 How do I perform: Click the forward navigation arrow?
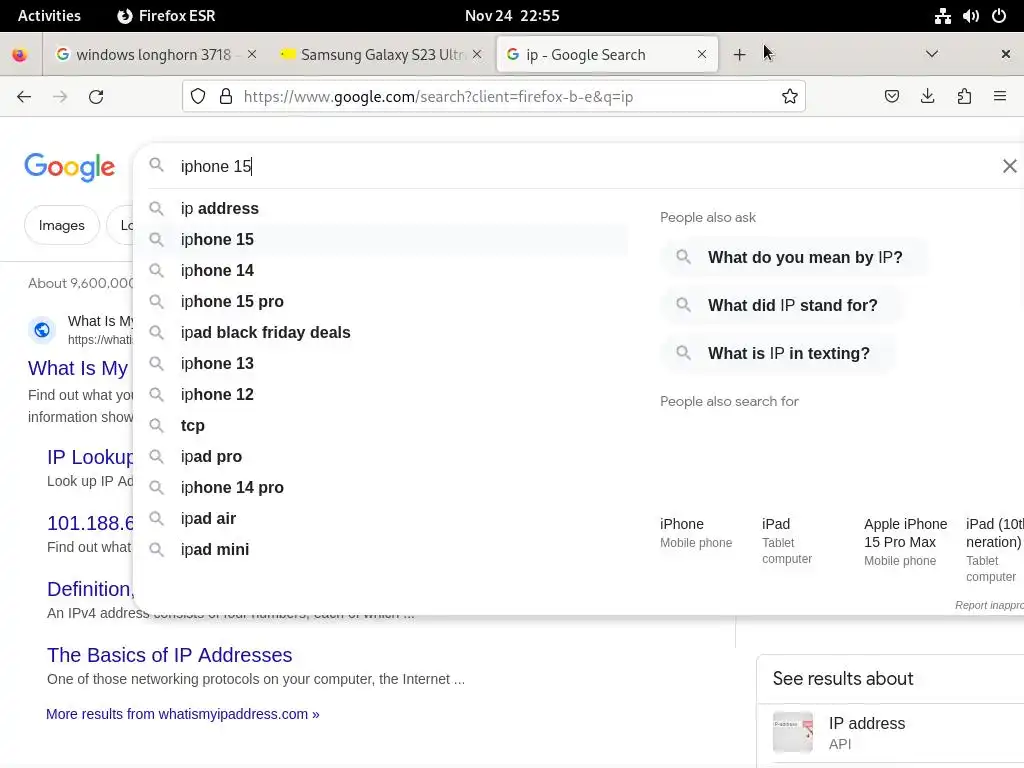click(x=60, y=97)
